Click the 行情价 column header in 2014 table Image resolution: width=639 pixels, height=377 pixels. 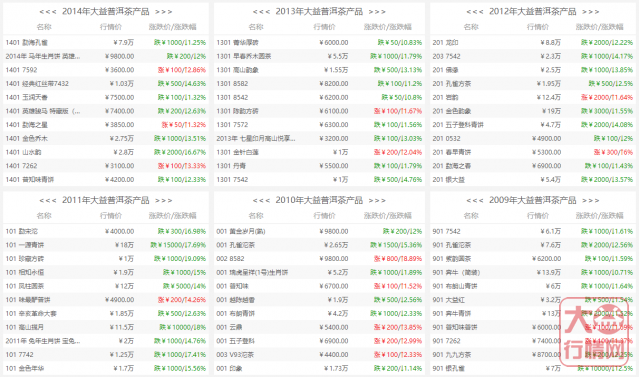(111, 27)
